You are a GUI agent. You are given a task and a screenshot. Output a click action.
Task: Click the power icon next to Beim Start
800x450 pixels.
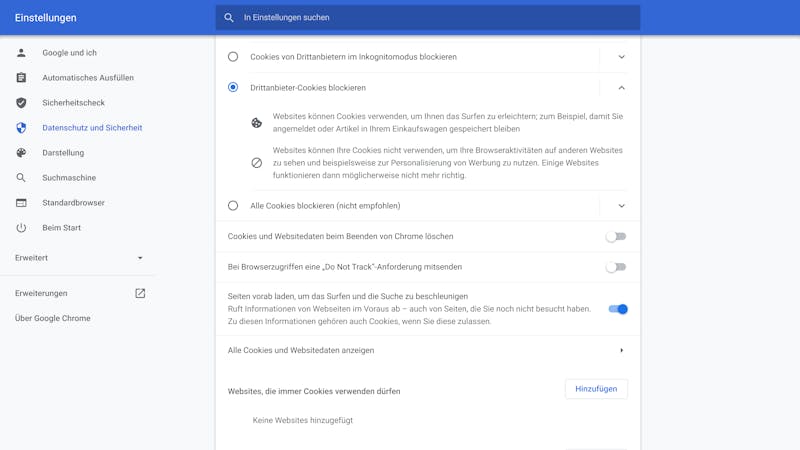(21, 228)
